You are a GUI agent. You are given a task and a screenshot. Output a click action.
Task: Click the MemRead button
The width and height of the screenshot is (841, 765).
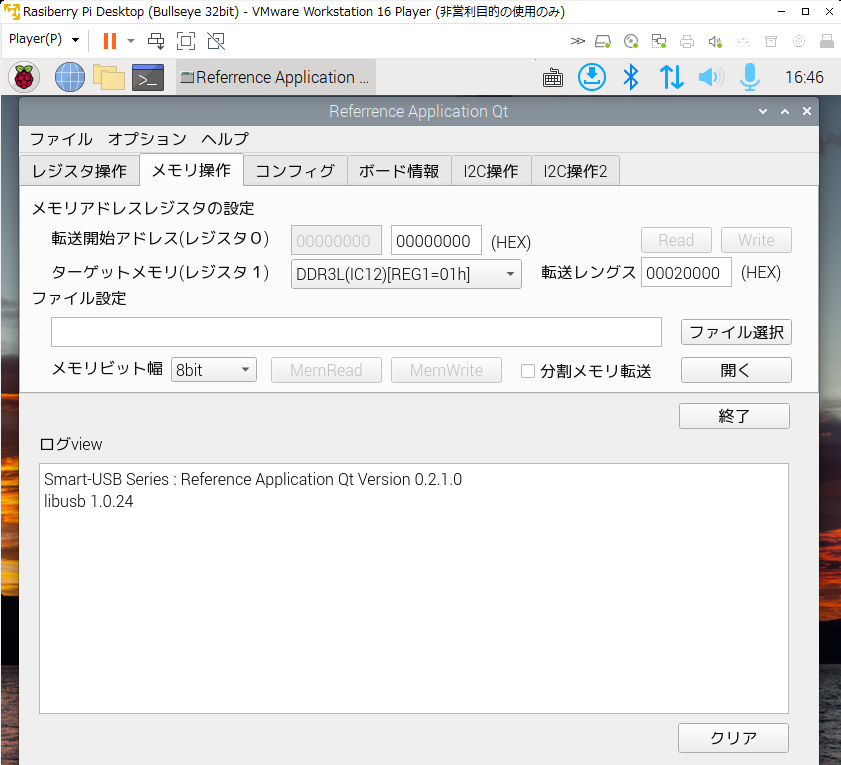[326, 370]
